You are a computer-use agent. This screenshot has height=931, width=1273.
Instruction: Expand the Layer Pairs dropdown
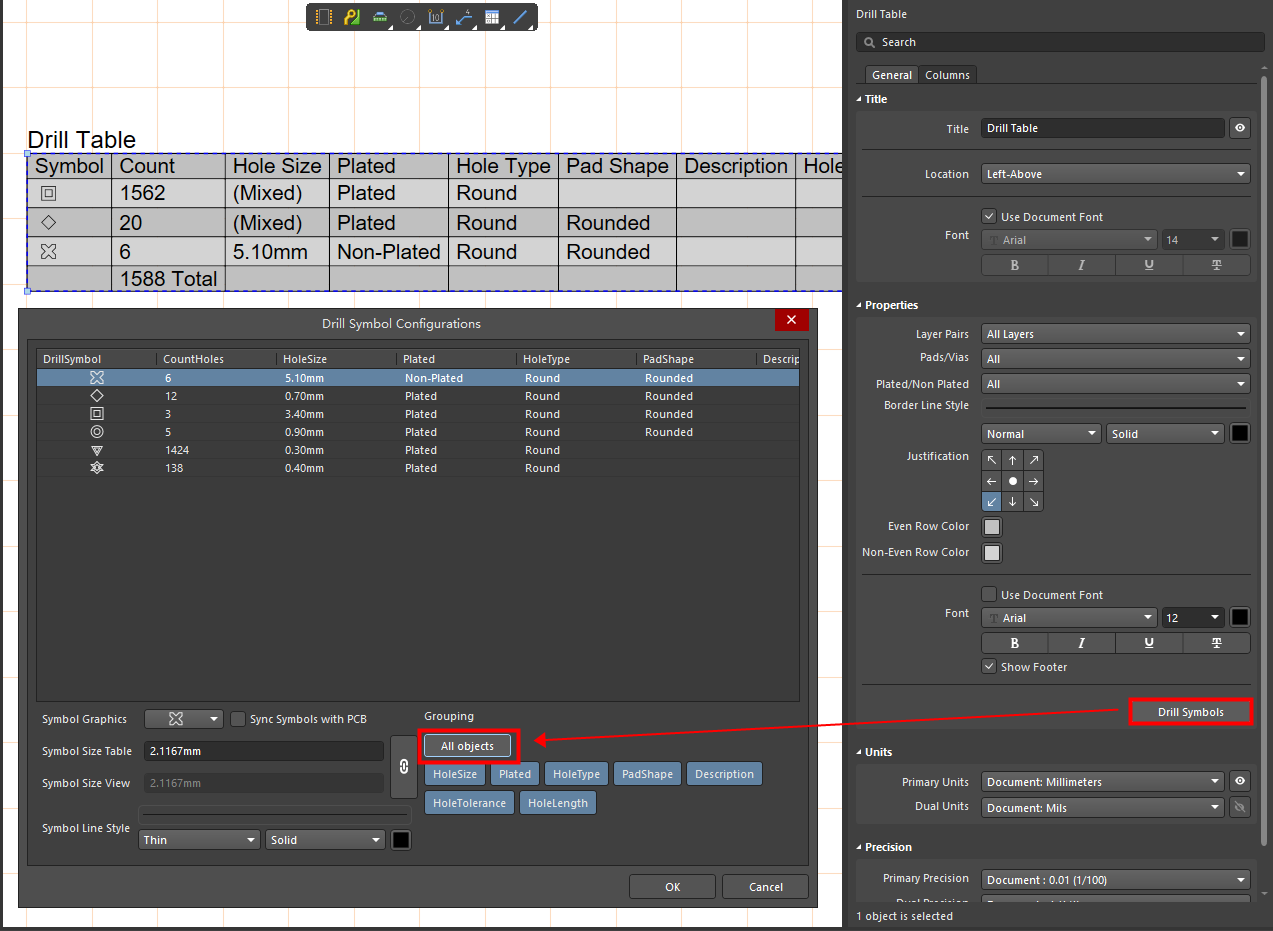point(1115,334)
